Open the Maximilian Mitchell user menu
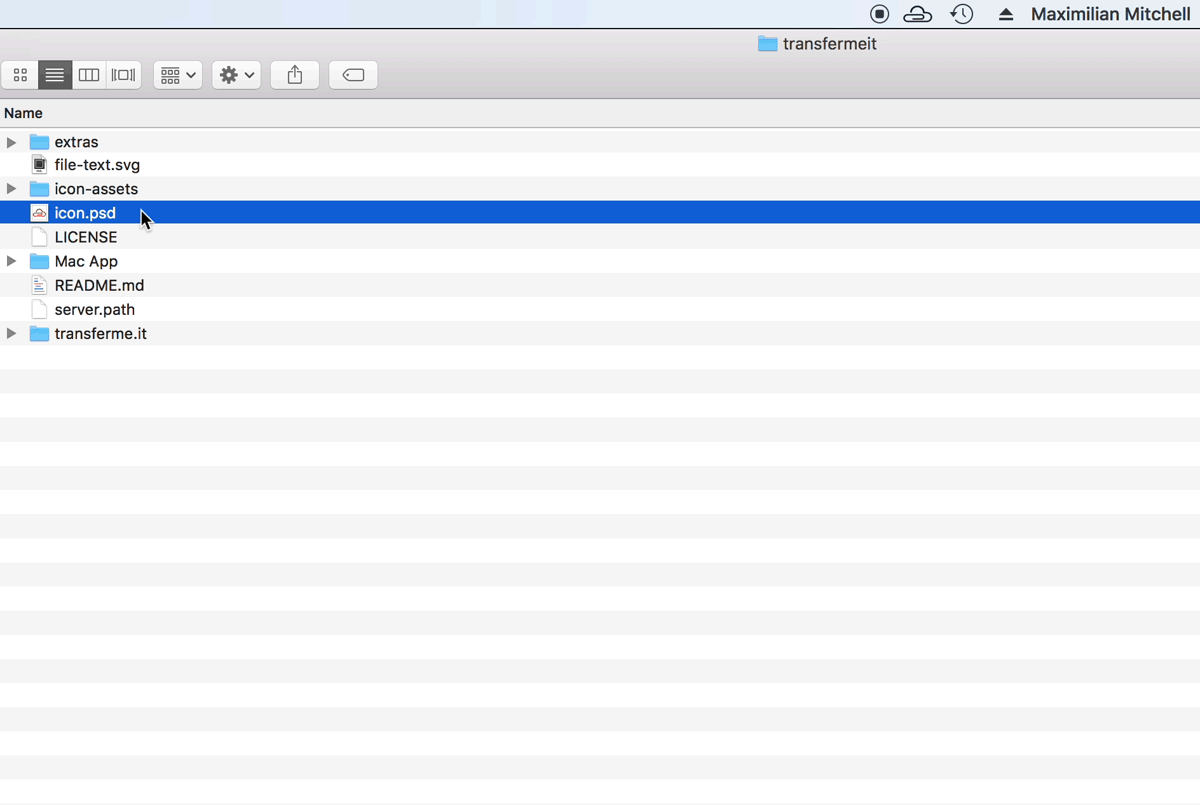 [1110, 14]
